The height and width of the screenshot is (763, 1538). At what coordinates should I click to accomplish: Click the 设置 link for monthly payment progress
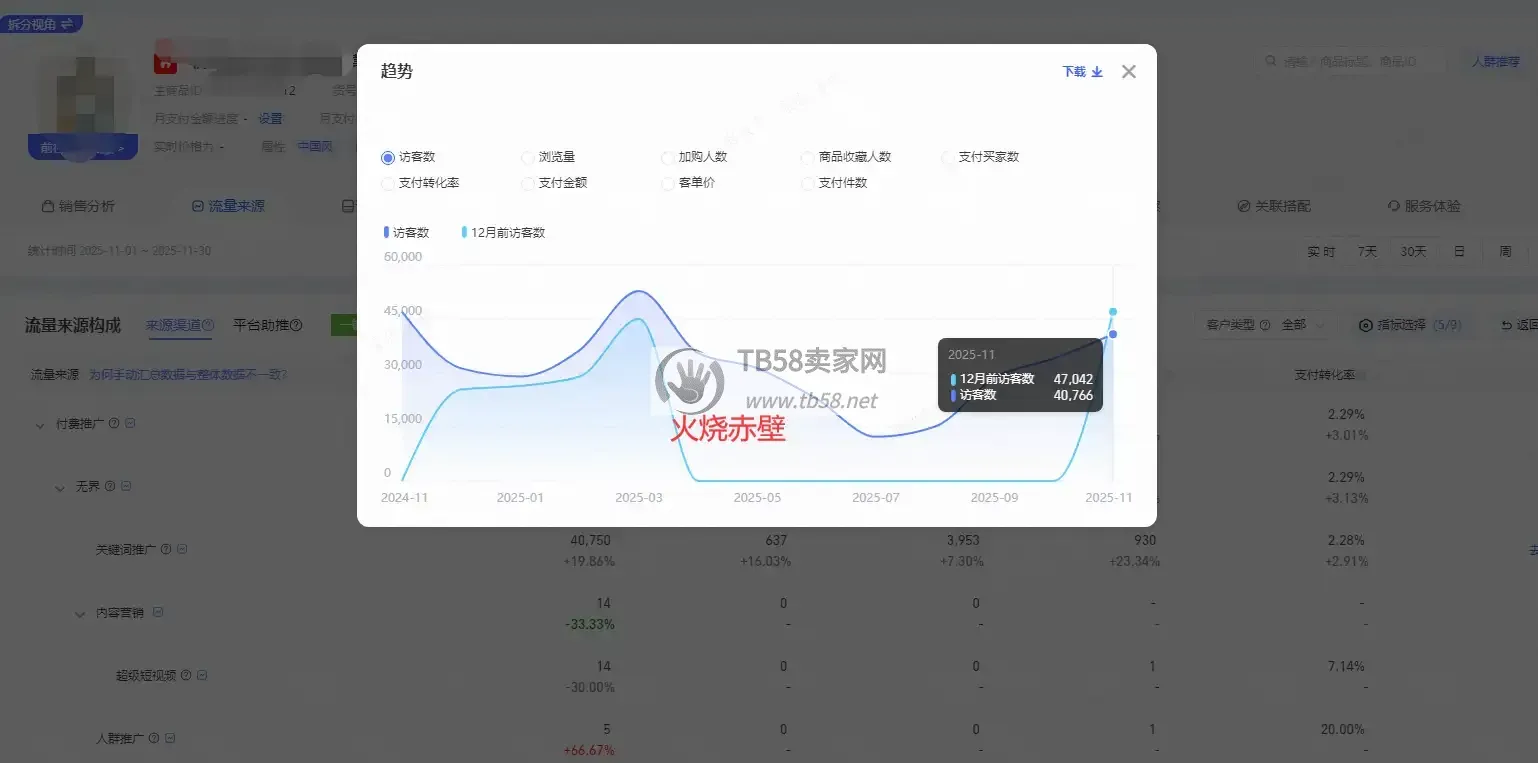tap(270, 119)
